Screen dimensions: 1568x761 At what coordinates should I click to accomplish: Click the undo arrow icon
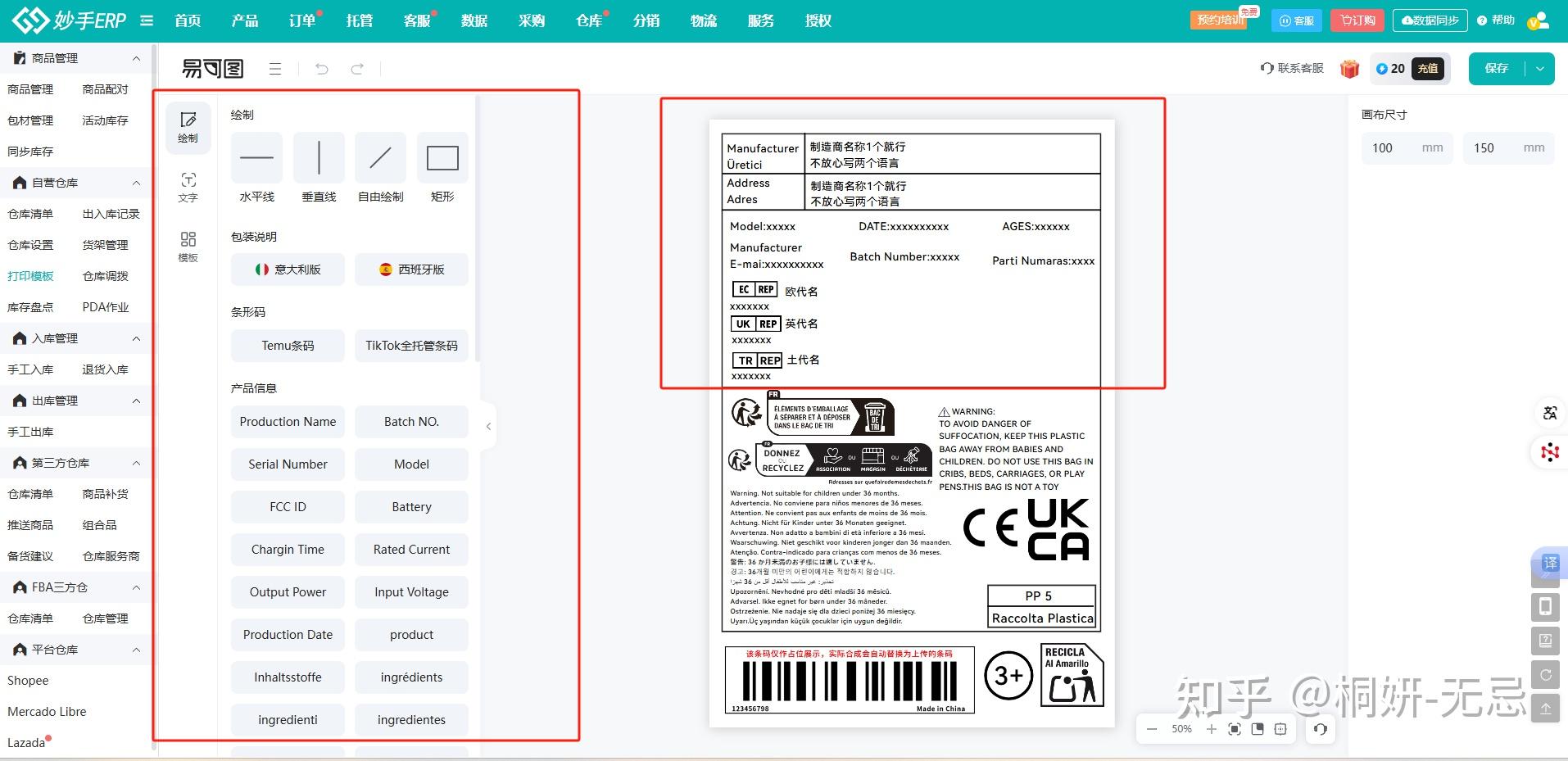[321, 69]
